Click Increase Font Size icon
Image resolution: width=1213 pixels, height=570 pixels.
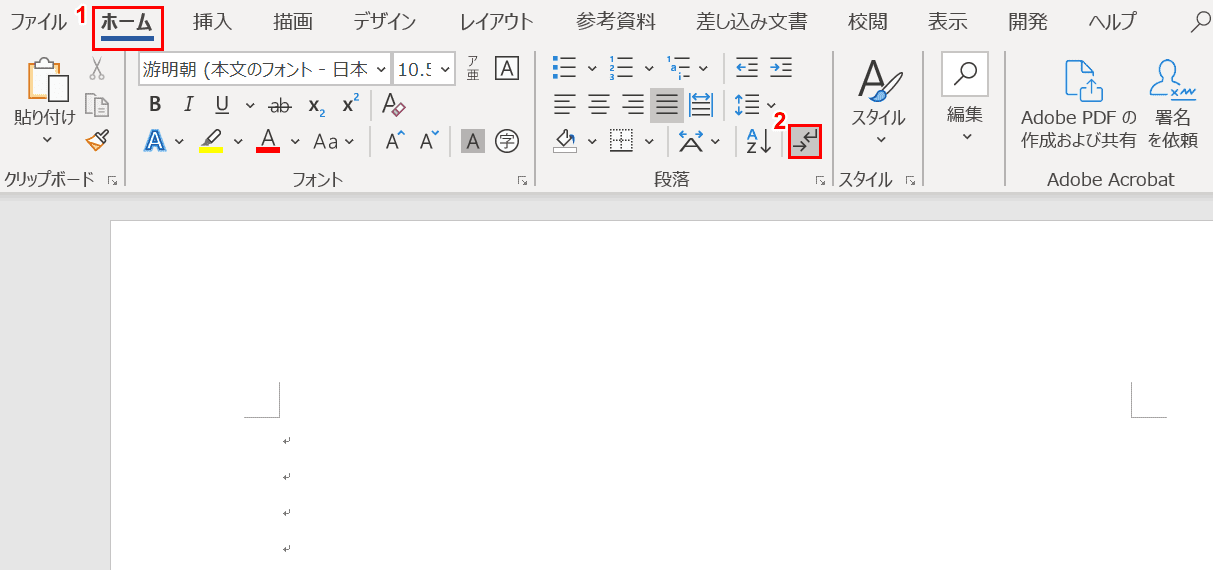click(x=396, y=141)
